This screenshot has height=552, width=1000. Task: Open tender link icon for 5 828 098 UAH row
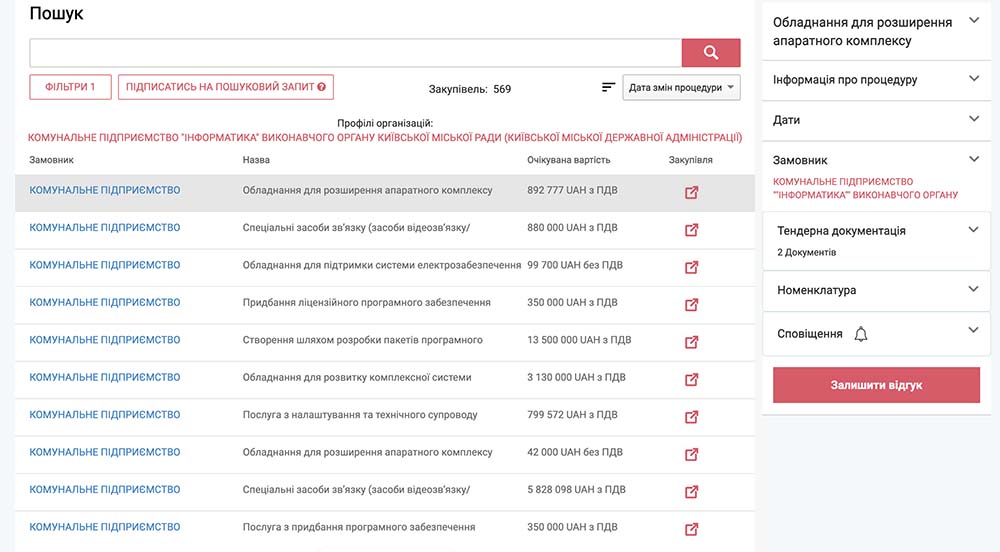(x=691, y=491)
